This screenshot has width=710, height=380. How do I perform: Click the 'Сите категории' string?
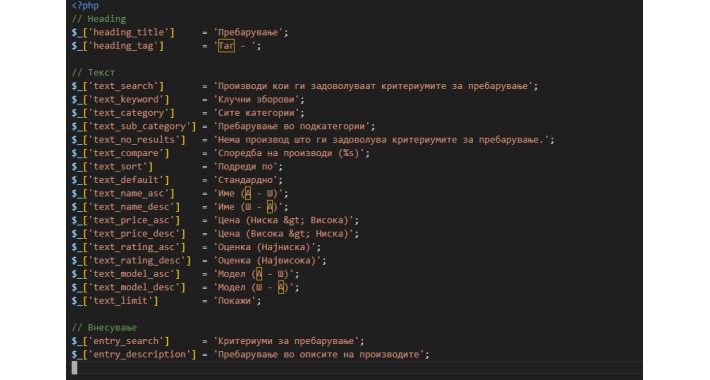pyautogui.click(x=256, y=113)
